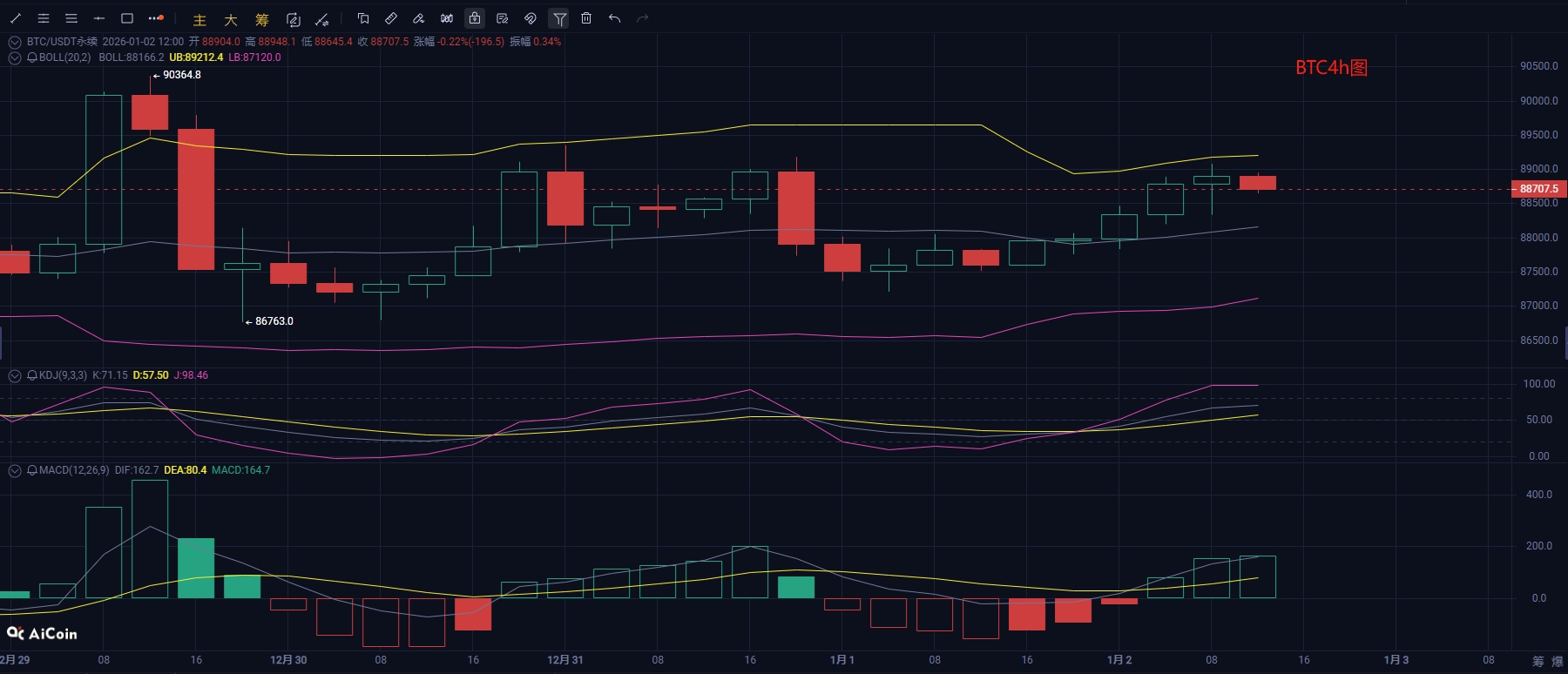Toggle the hide drawings link icon
This screenshot has height=674, width=1568.
pos(531,18)
